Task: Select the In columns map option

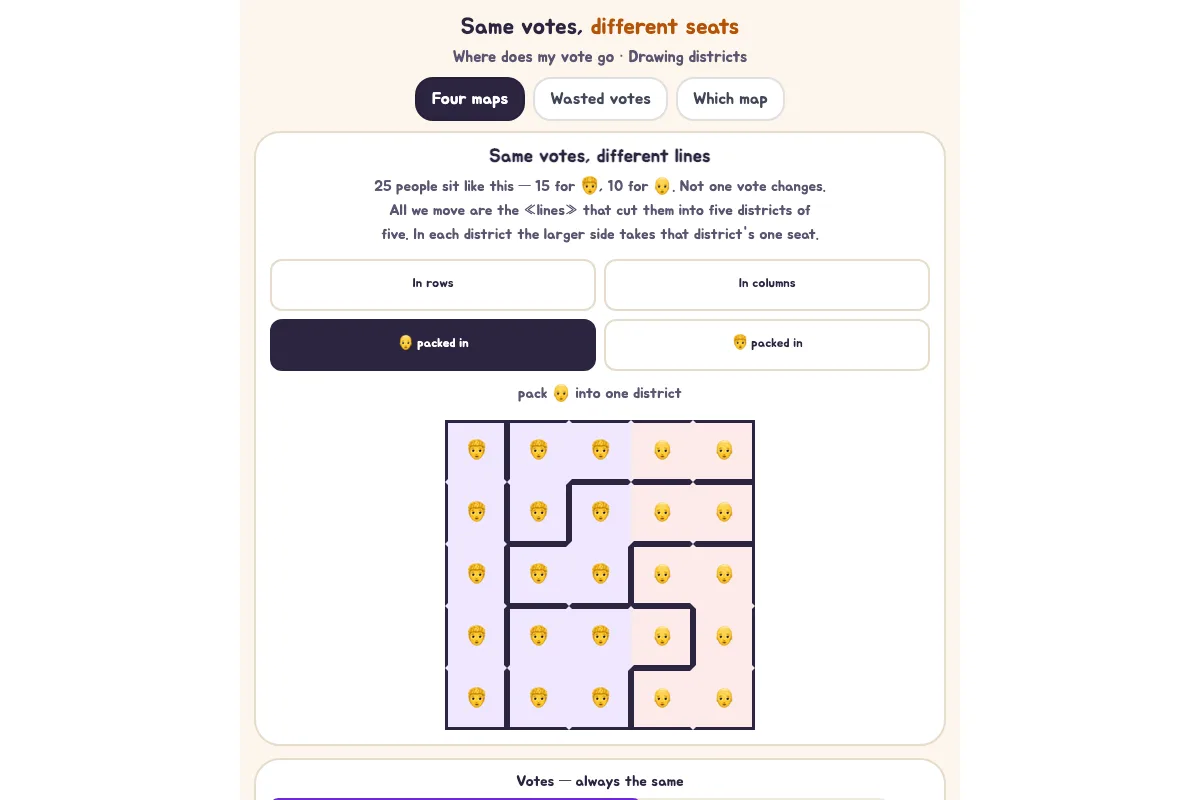Action: click(767, 285)
